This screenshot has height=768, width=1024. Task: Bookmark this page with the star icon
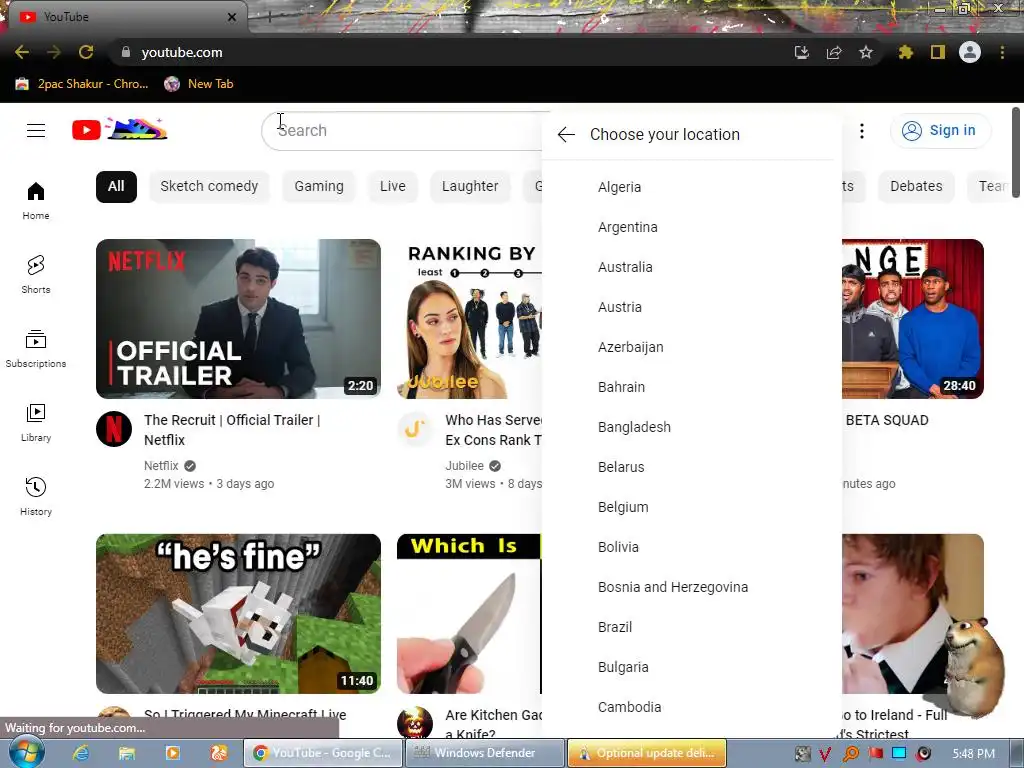(x=866, y=52)
